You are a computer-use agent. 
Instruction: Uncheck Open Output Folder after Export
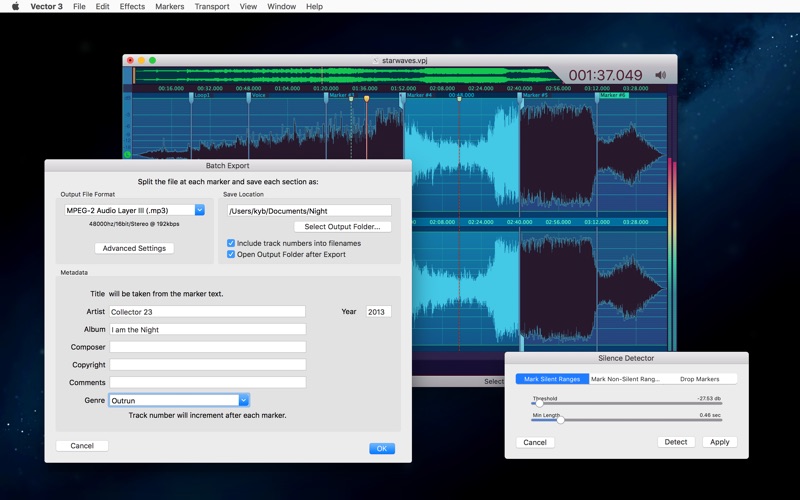point(231,254)
